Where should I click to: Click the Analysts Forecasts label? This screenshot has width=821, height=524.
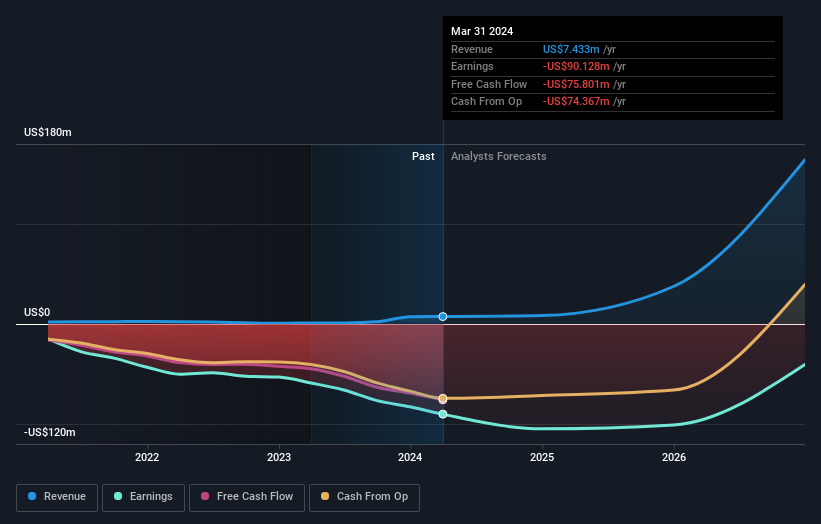click(x=498, y=157)
